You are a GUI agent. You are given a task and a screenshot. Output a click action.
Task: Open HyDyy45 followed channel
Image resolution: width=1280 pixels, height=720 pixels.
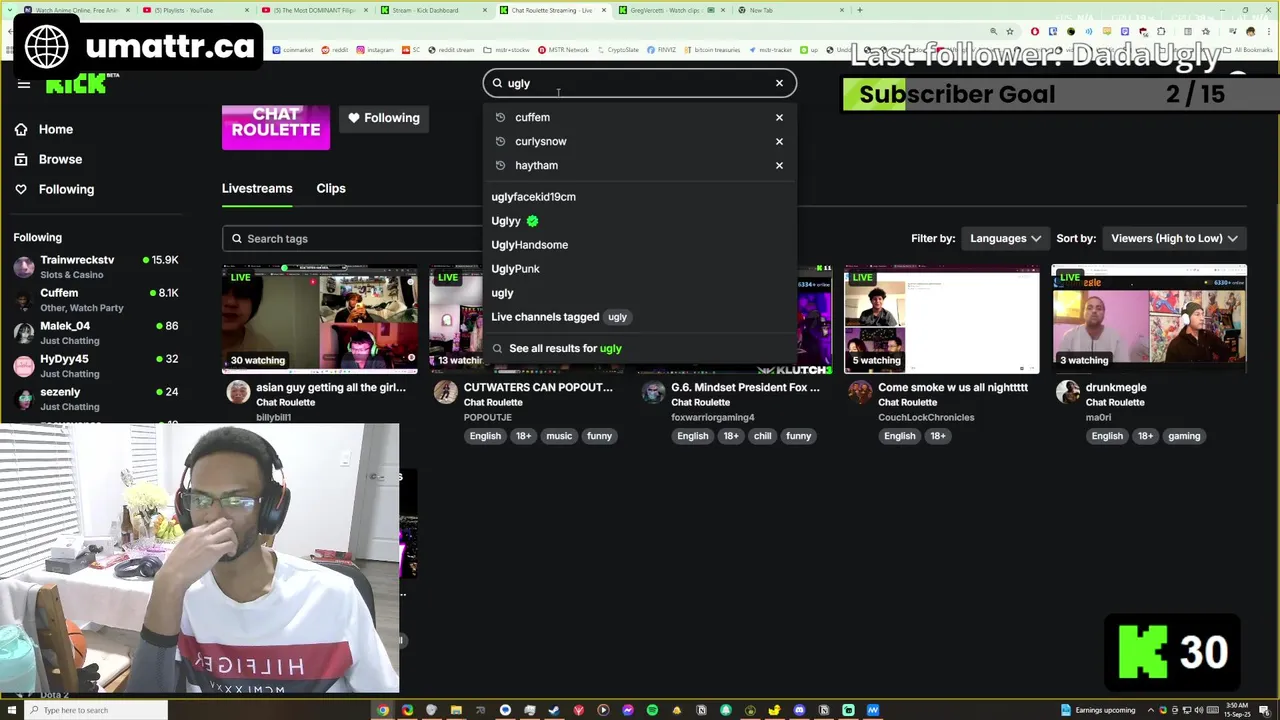point(96,366)
